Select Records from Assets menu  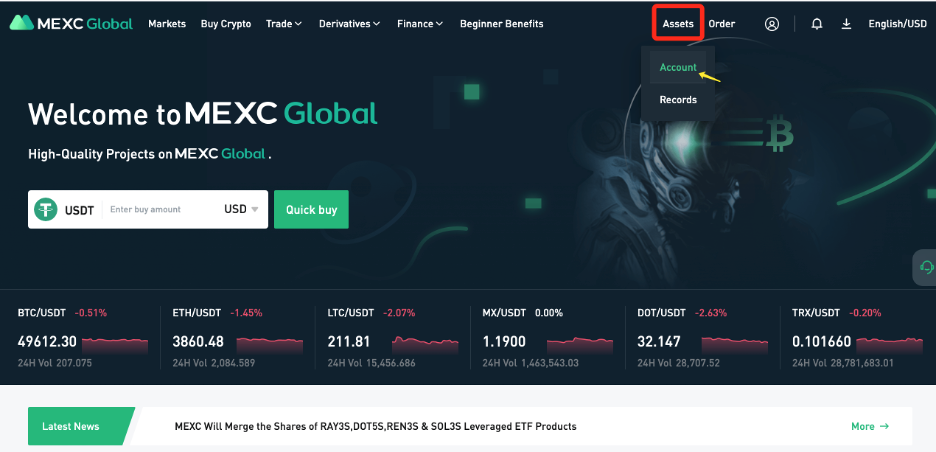(x=678, y=100)
